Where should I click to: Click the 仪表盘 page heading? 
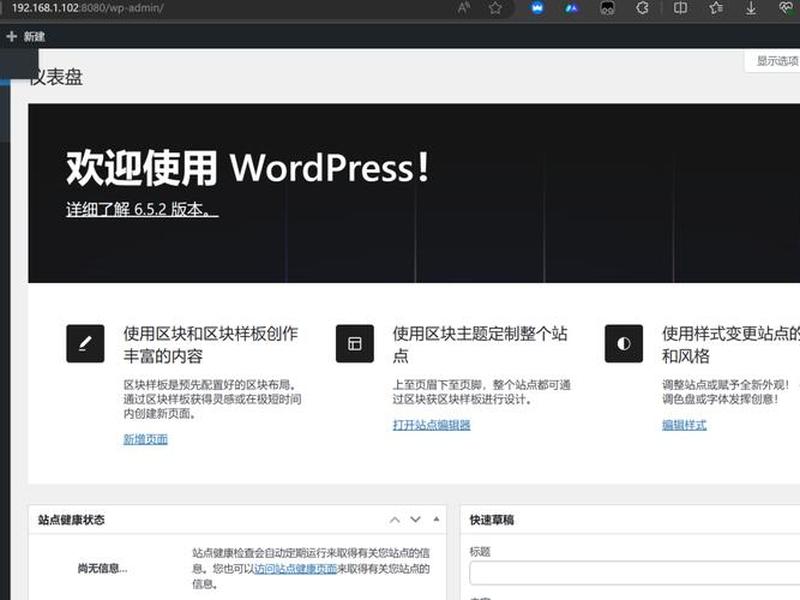(56, 77)
